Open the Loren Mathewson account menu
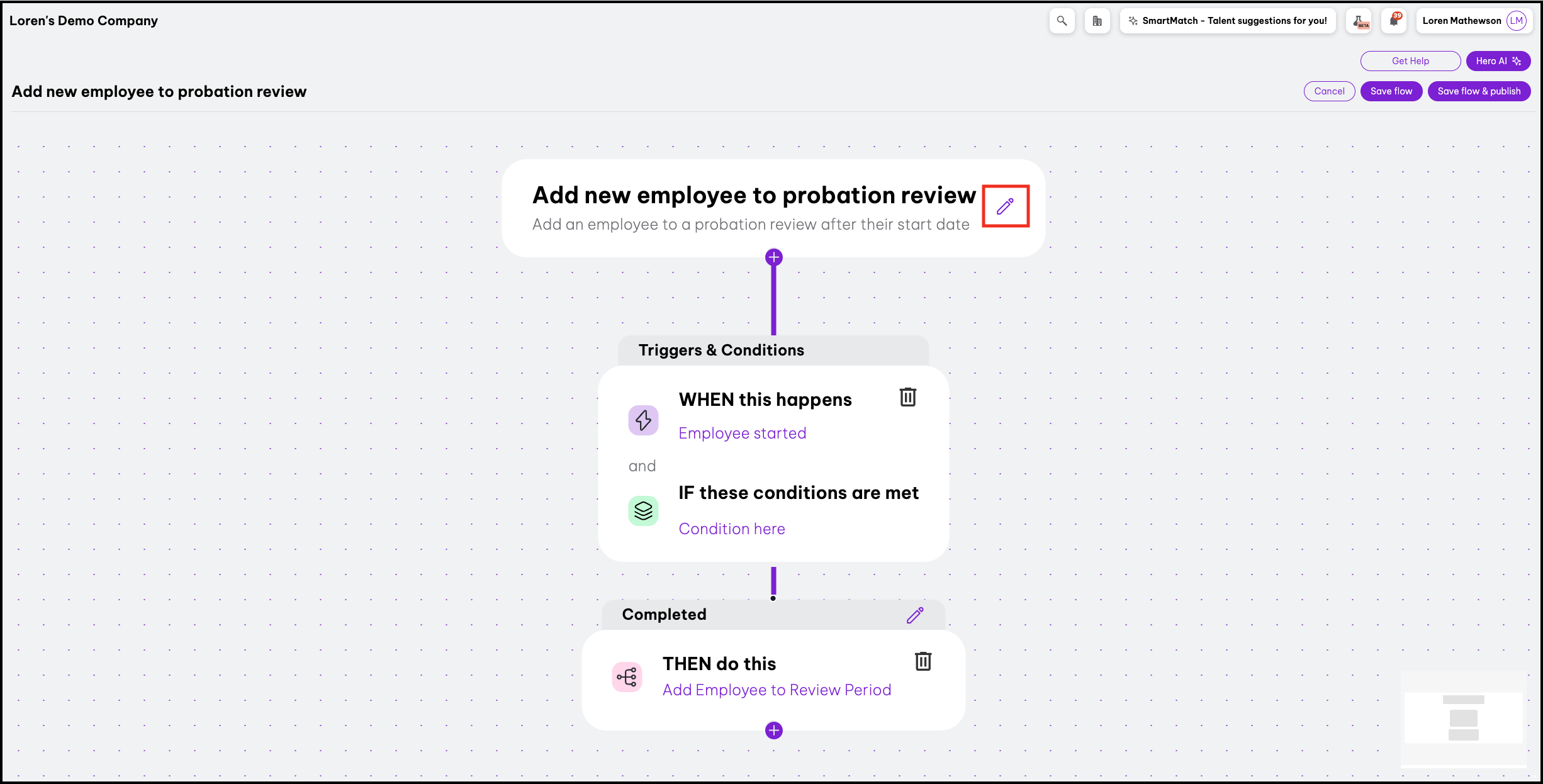1543x784 pixels. 1473,21
